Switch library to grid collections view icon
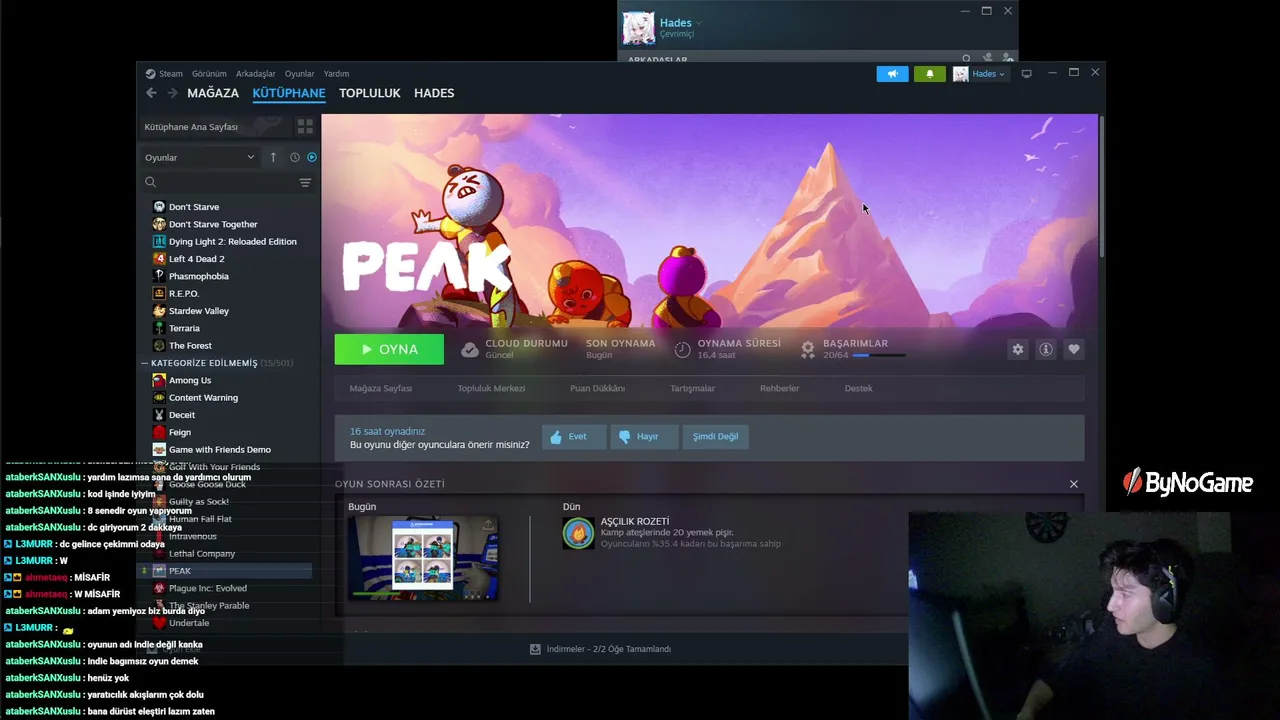Image resolution: width=1280 pixels, height=720 pixels. pos(305,126)
